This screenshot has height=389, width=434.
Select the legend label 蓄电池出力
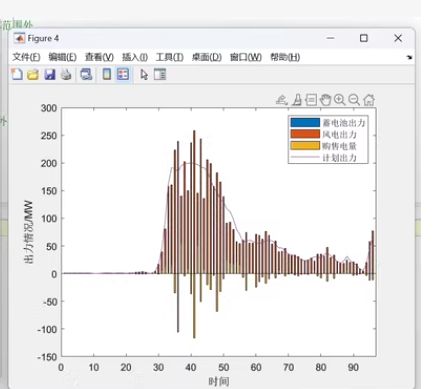point(344,123)
